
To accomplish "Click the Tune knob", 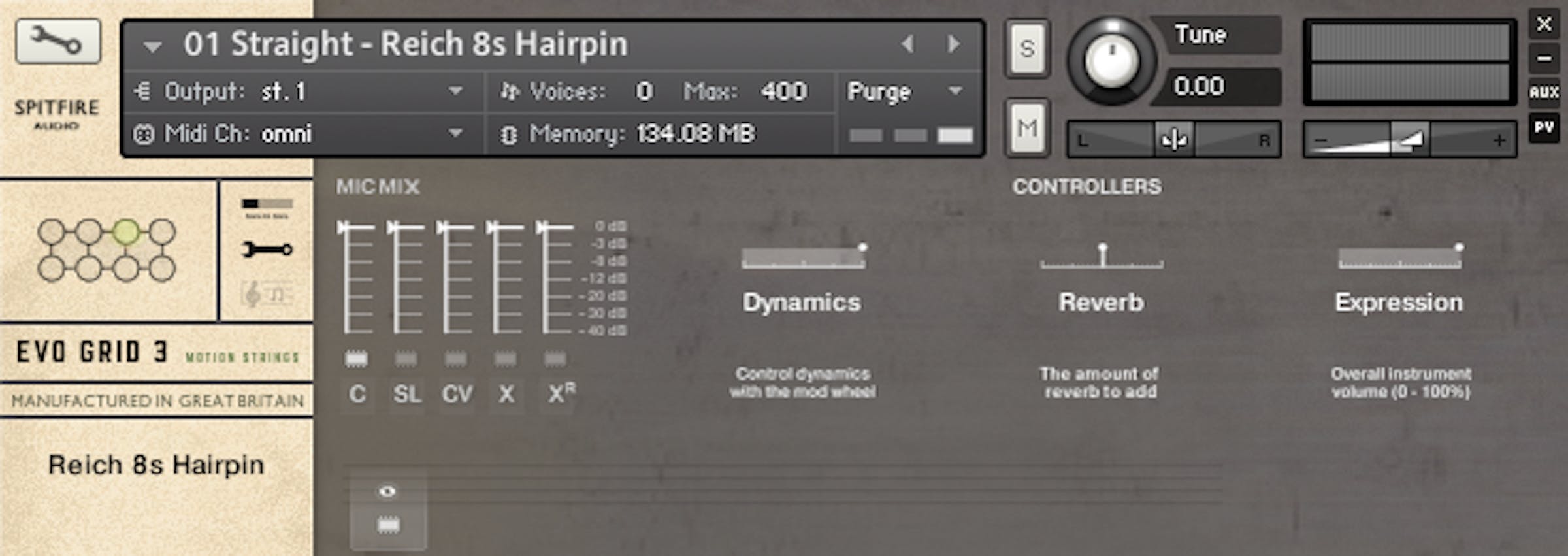I will pyautogui.click(x=1111, y=61).
